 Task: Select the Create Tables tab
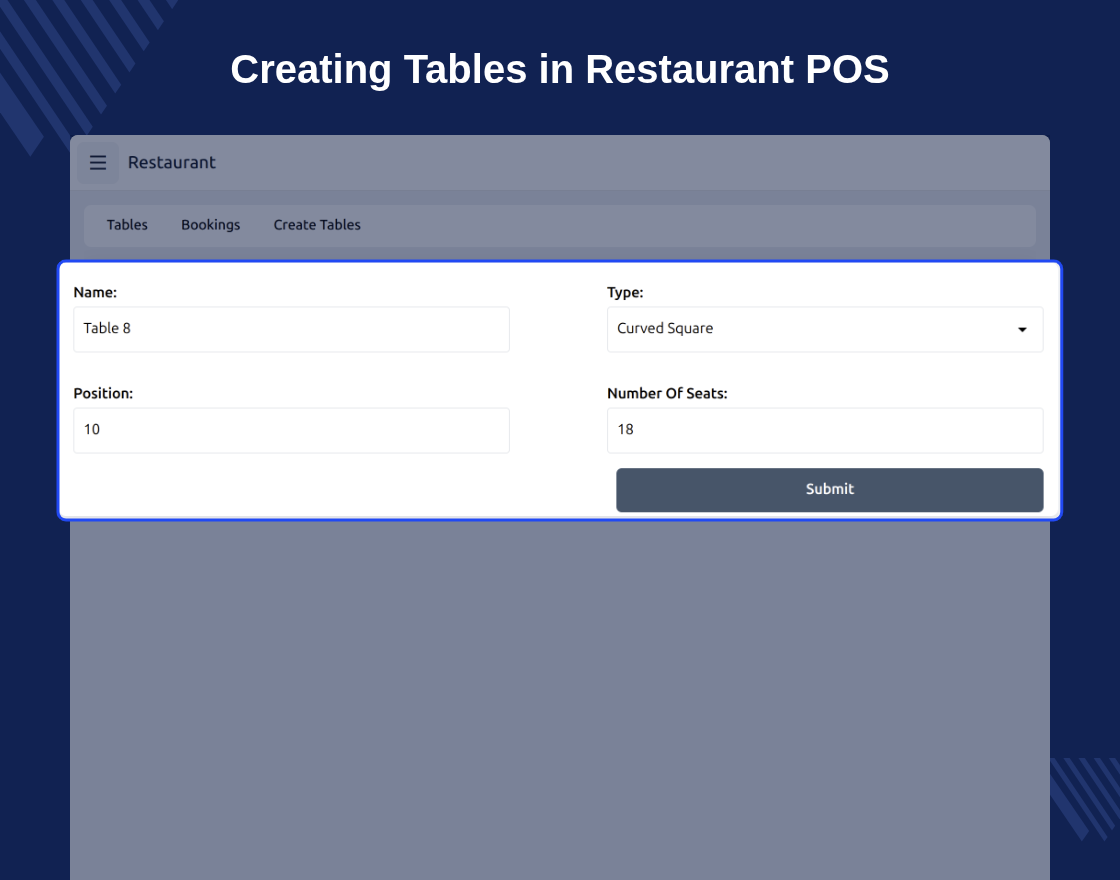pos(317,225)
